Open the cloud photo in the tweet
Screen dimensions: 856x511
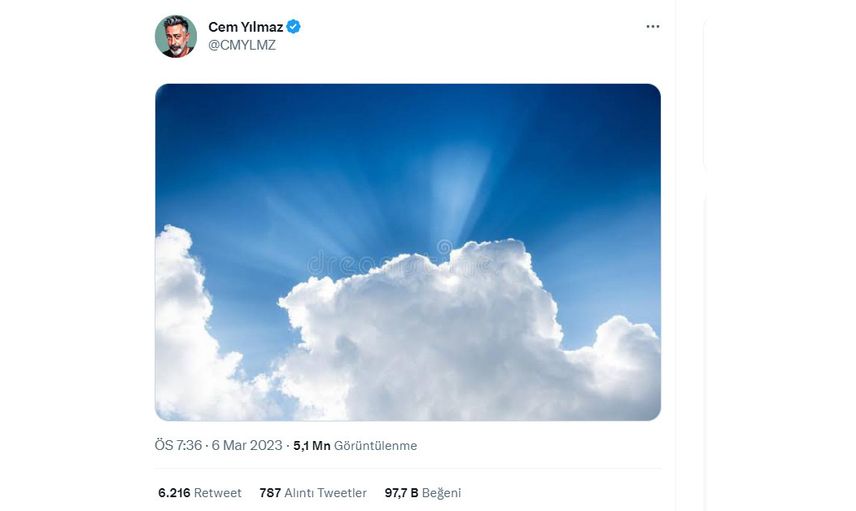click(x=408, y=252)
